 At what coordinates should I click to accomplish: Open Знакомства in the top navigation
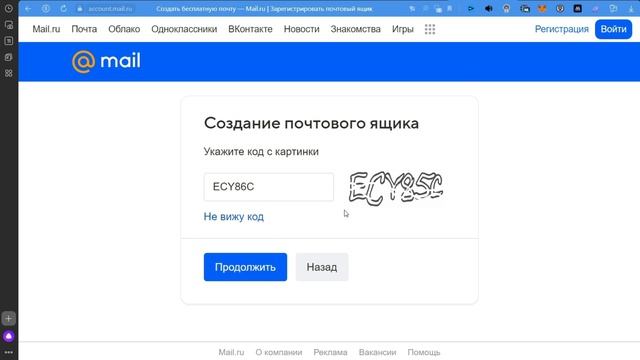(x=356, y=29)
